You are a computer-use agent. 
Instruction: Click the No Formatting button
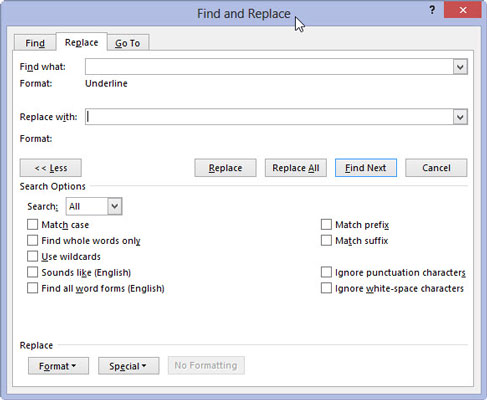coord(206,366)
